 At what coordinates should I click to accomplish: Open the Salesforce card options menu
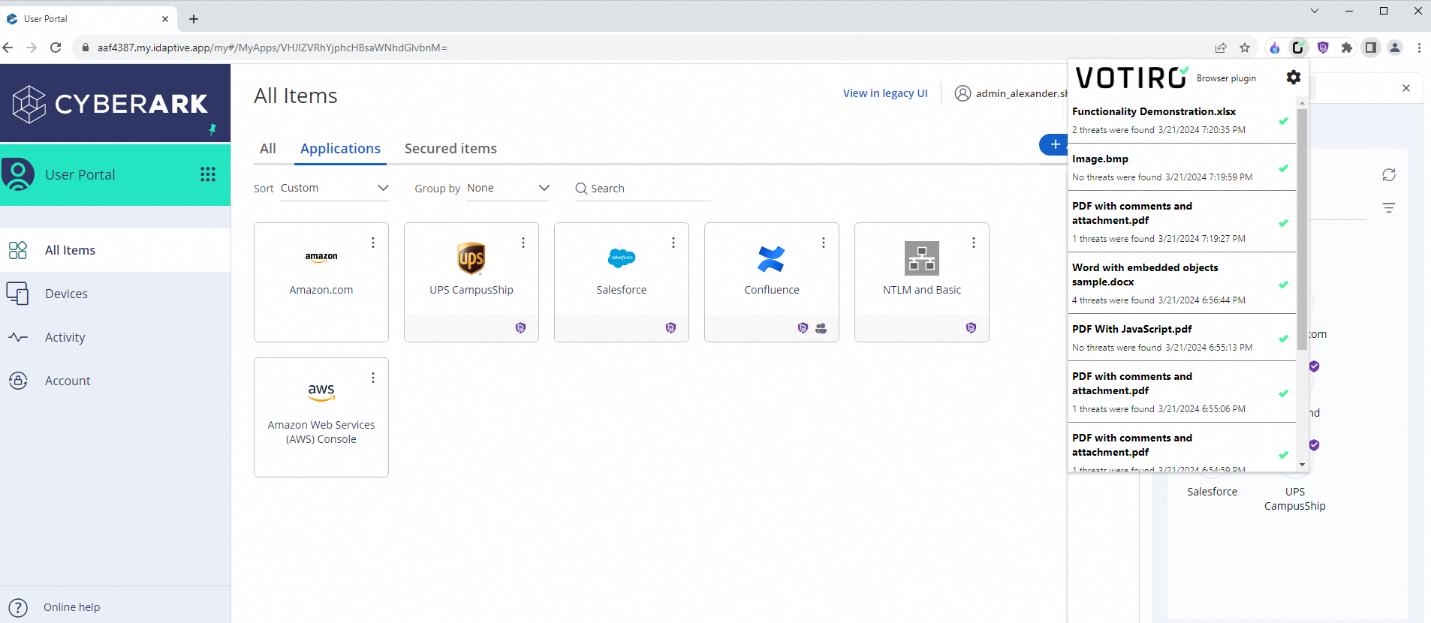pyautogui.click(x=673, y=242)
